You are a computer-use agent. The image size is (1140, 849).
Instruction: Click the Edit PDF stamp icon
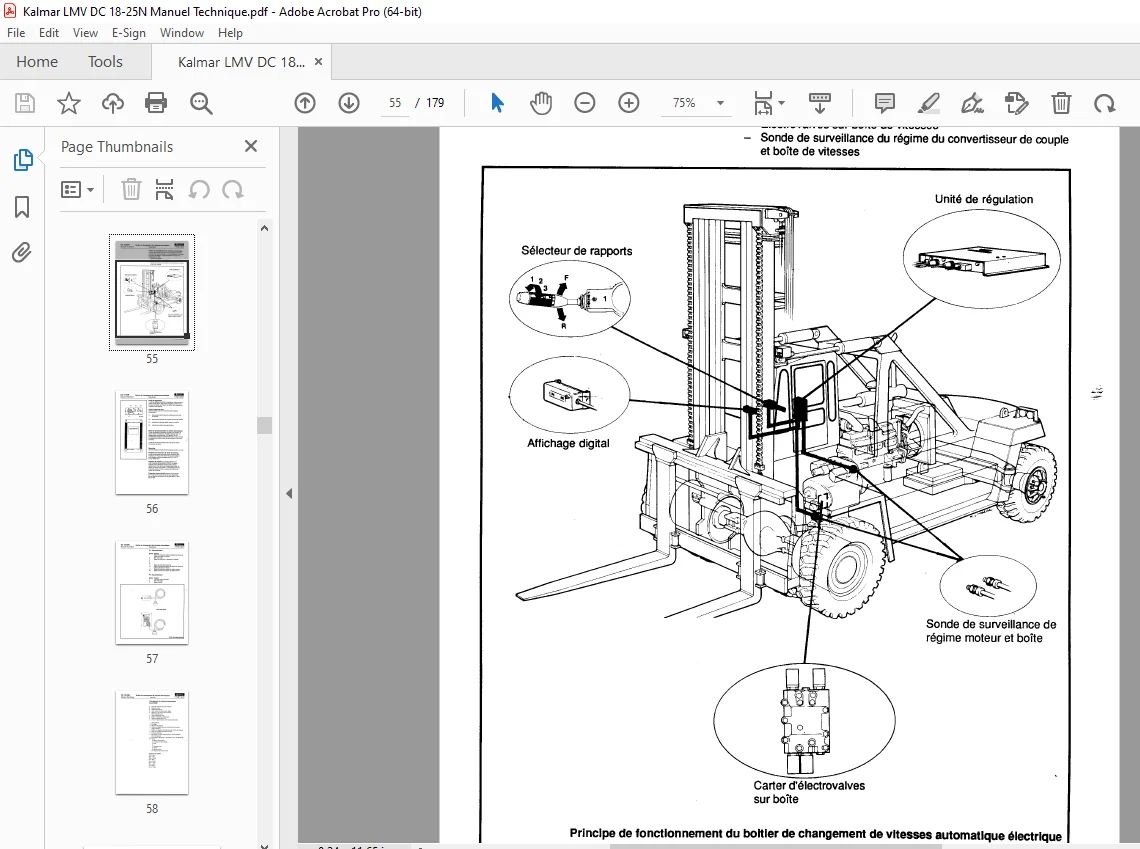1016,103
